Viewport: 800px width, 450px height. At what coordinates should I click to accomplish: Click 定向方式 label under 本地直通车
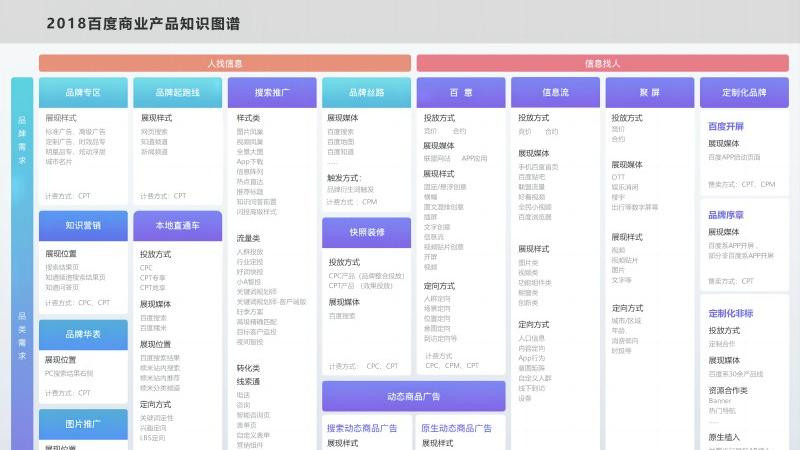point(156,404)
